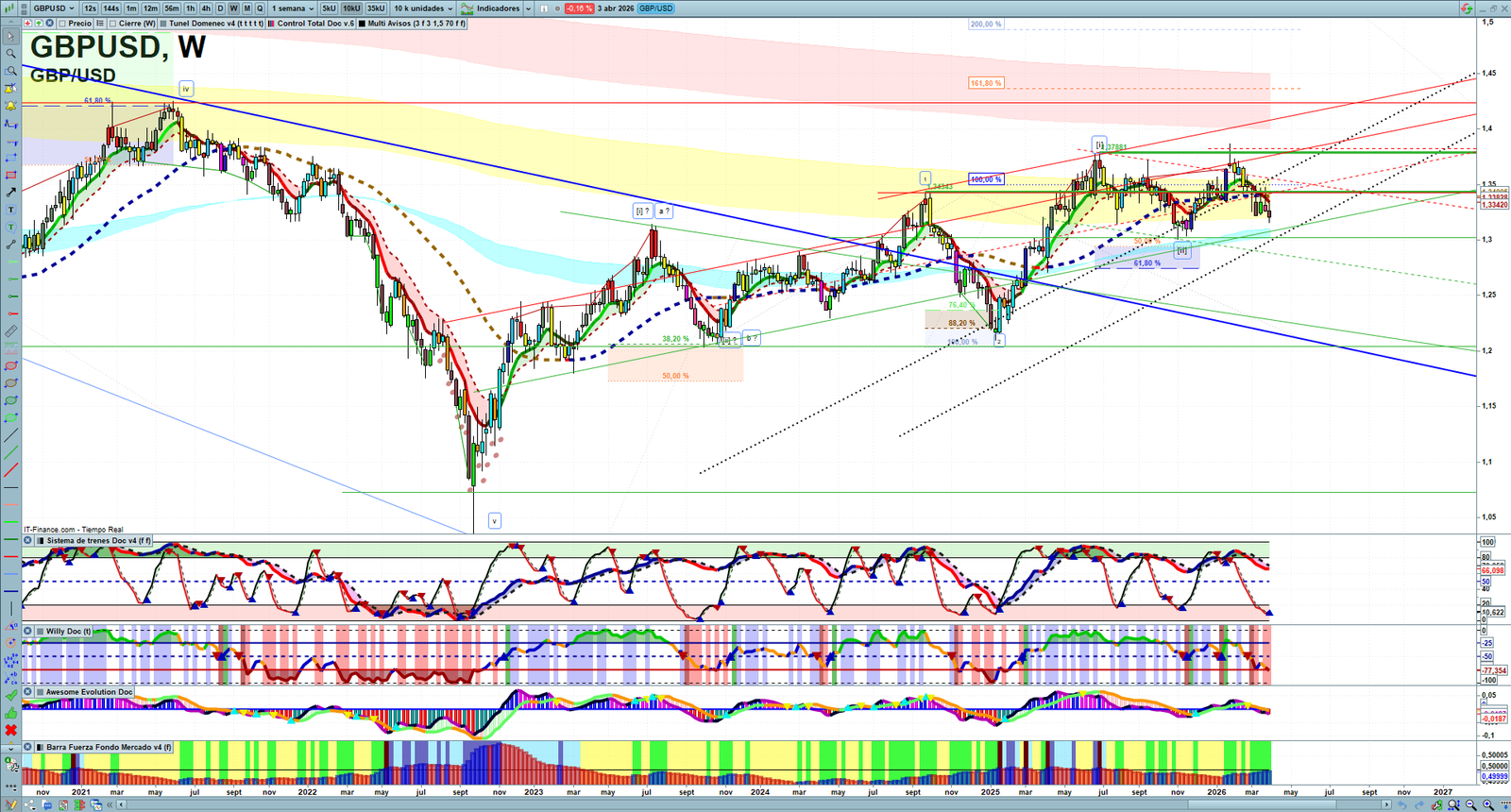Select the segment line drawing tool

(10, 245)
